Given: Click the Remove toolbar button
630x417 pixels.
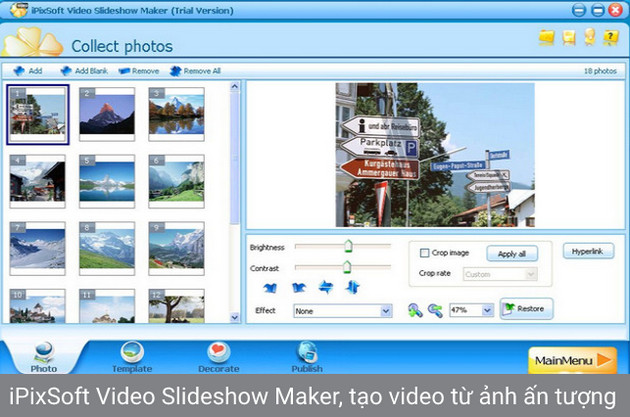Looking at the screenshot, I should coord(139,71).
